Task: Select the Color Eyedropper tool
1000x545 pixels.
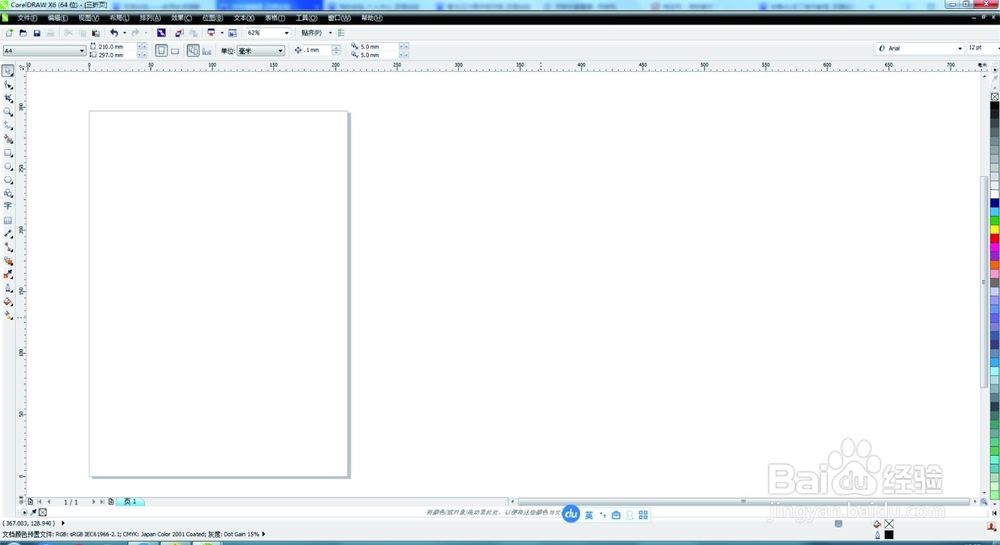Action: pos(8,275)
